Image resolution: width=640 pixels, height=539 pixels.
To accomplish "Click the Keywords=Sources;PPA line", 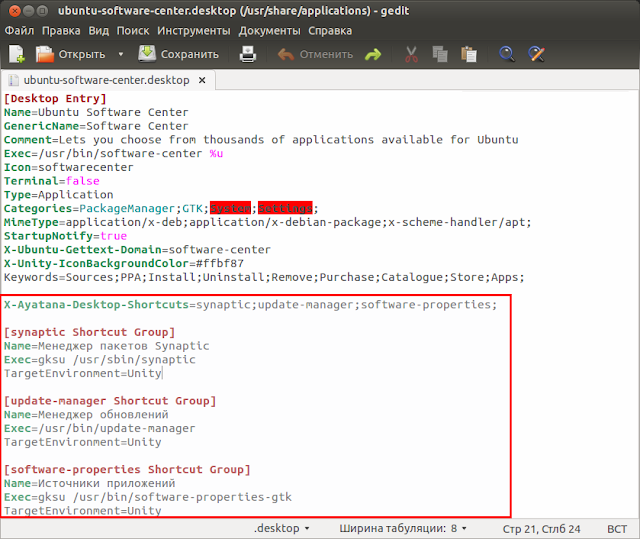I will 264,277.
